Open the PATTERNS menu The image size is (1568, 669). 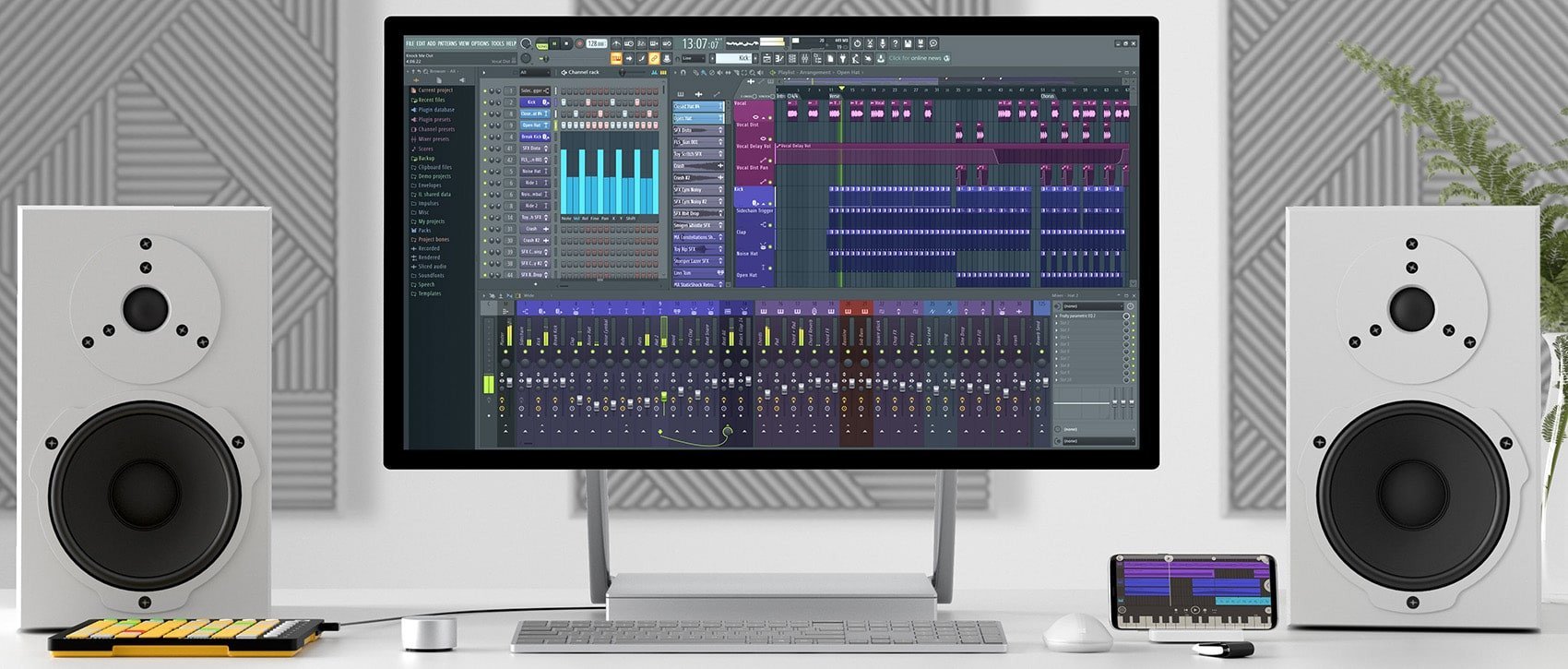pyautogui.click(x=446, y=43)
